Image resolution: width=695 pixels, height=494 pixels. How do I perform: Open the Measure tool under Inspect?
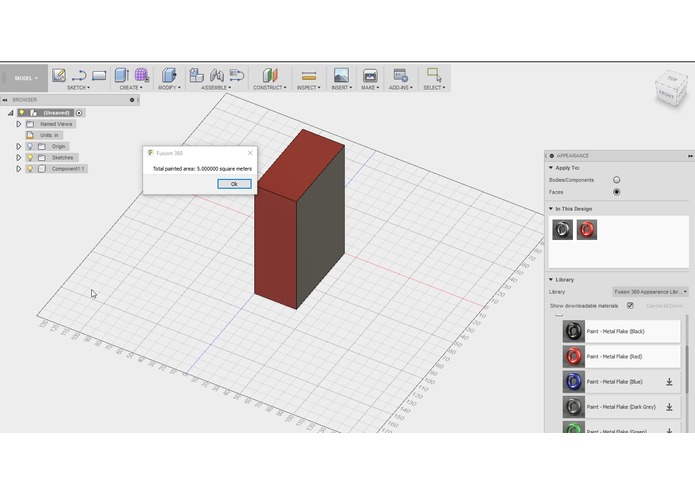308,76
